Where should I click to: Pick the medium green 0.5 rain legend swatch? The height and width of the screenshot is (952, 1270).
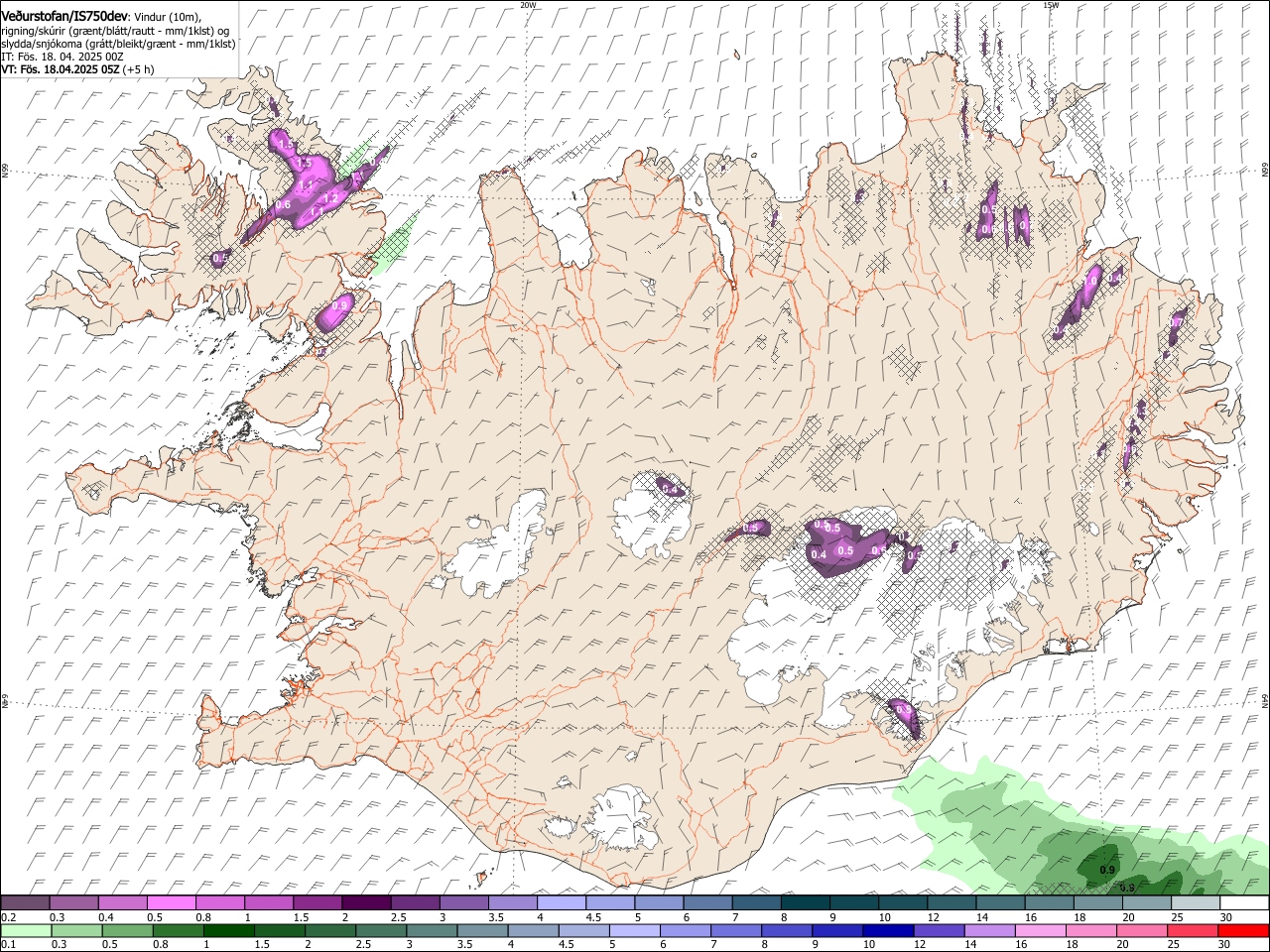[x=128, y=930]
